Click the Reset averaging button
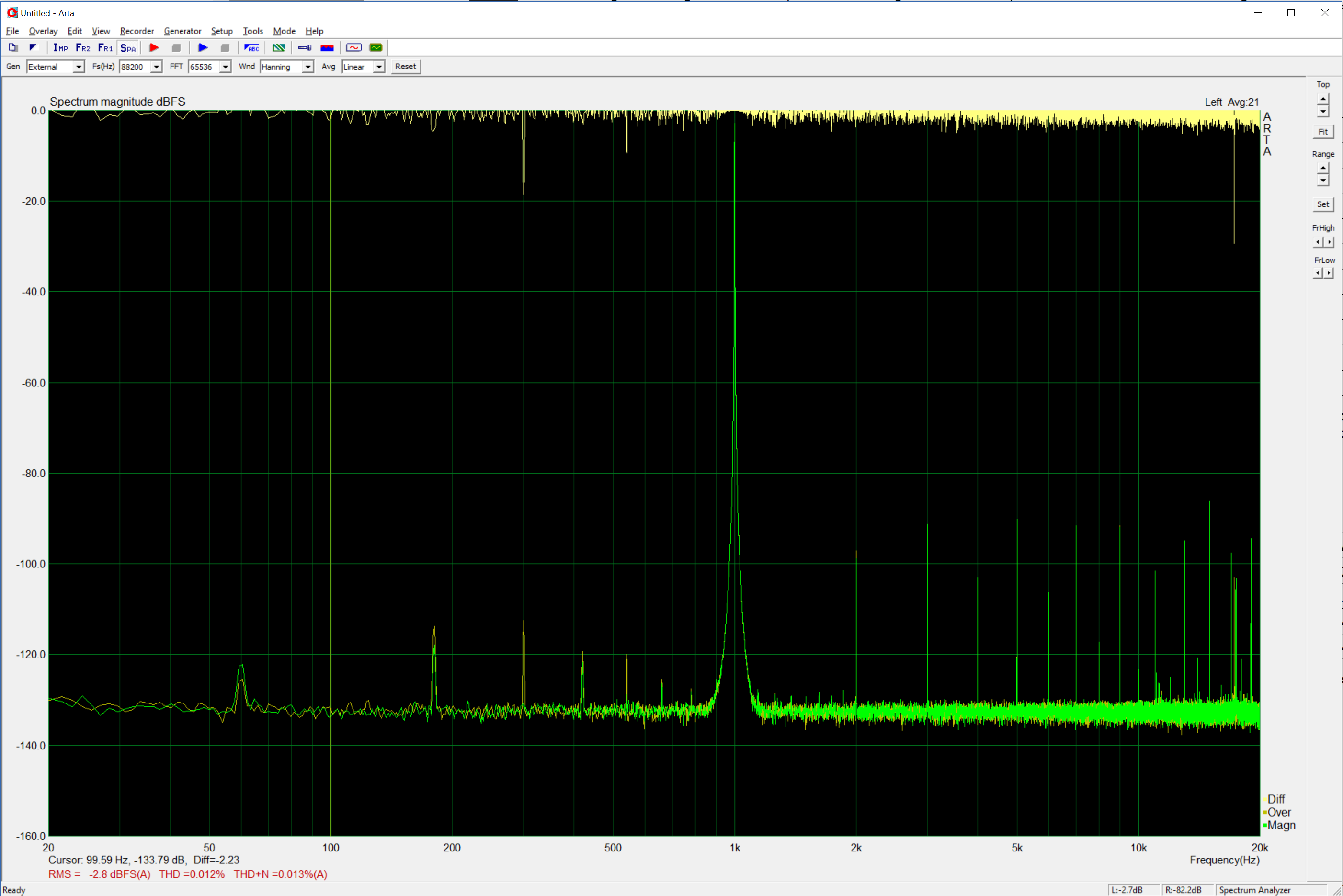The image size is (1343, 896). pos(406,67)
